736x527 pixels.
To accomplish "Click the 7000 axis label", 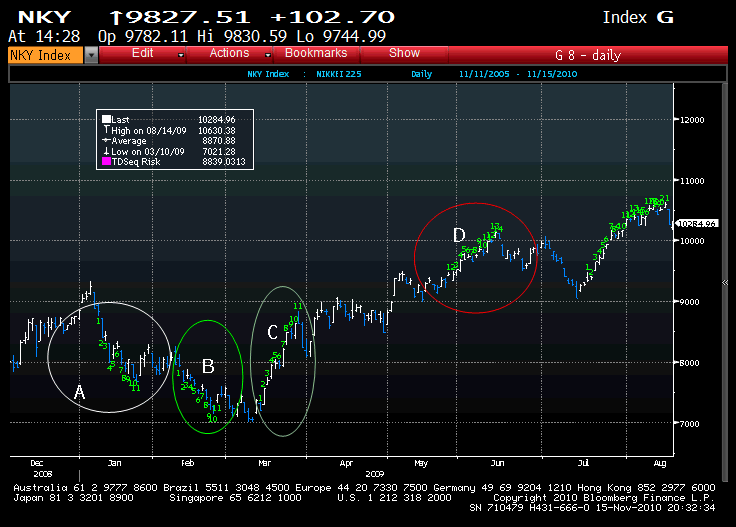I will click(x=690, y=424).
